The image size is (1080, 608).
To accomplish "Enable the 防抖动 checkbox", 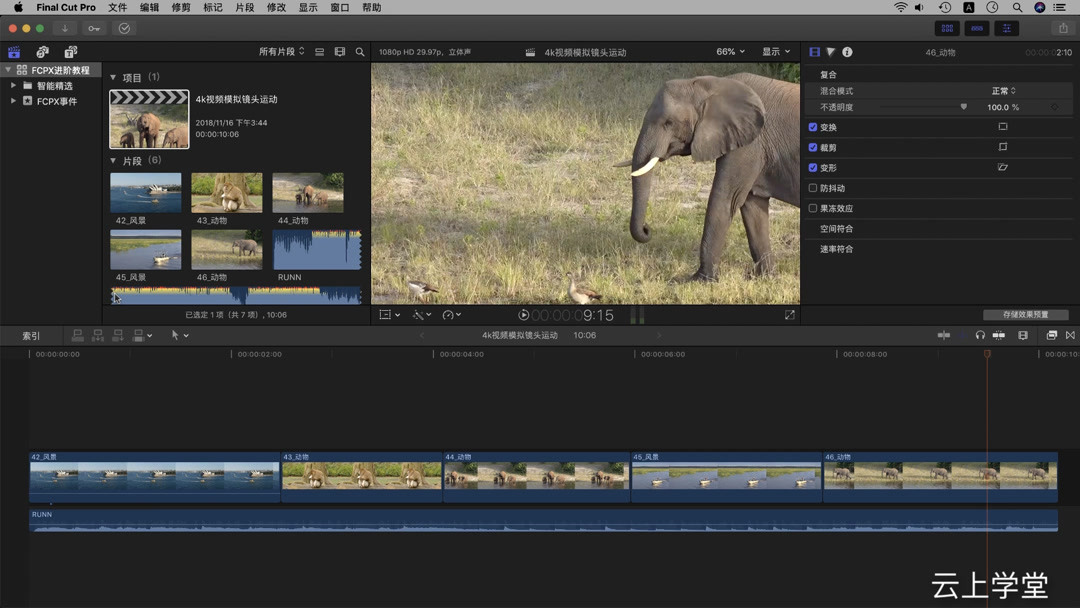I will tap(813, 188).
